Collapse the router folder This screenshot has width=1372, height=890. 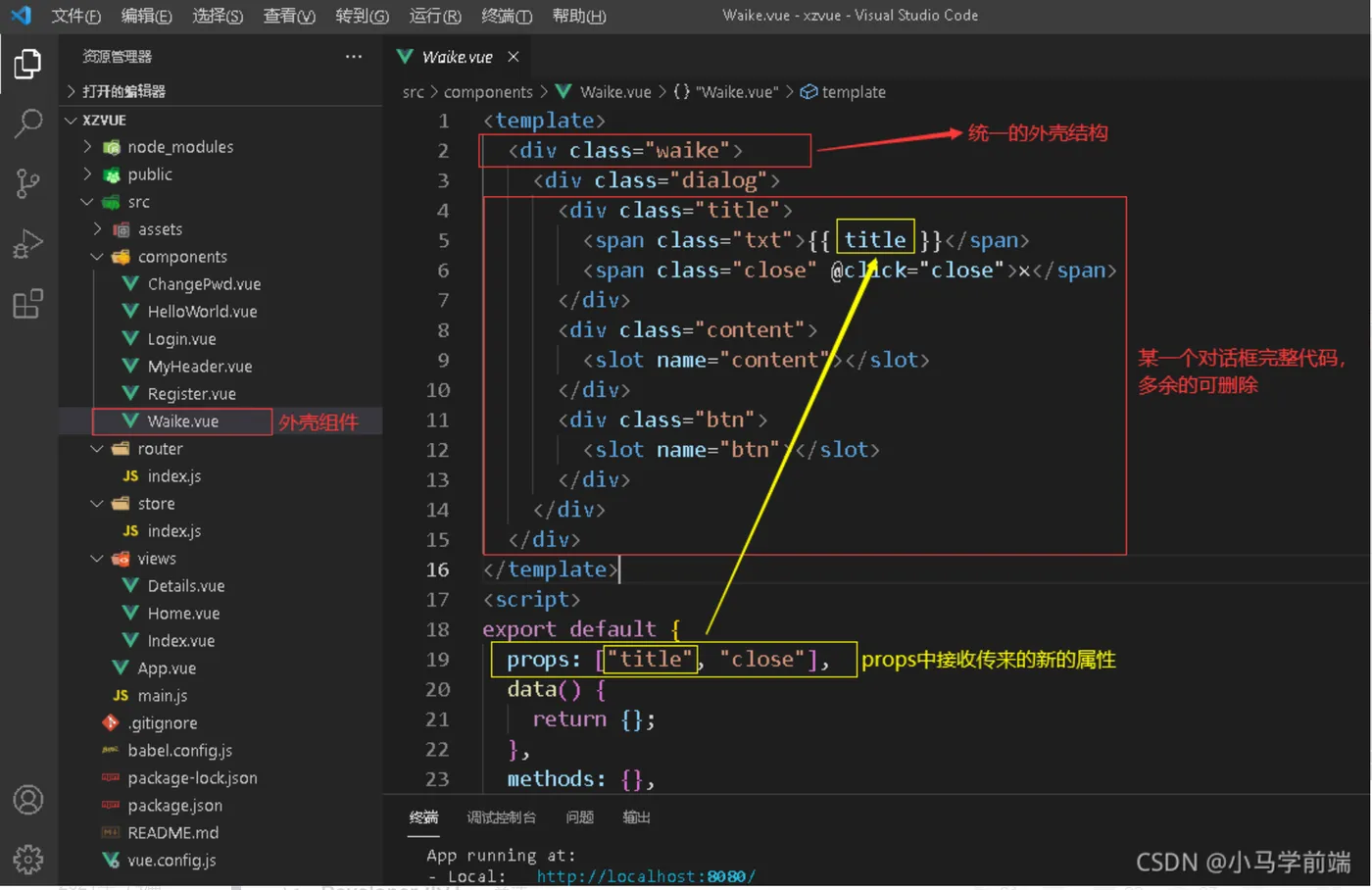coord(97,448)
